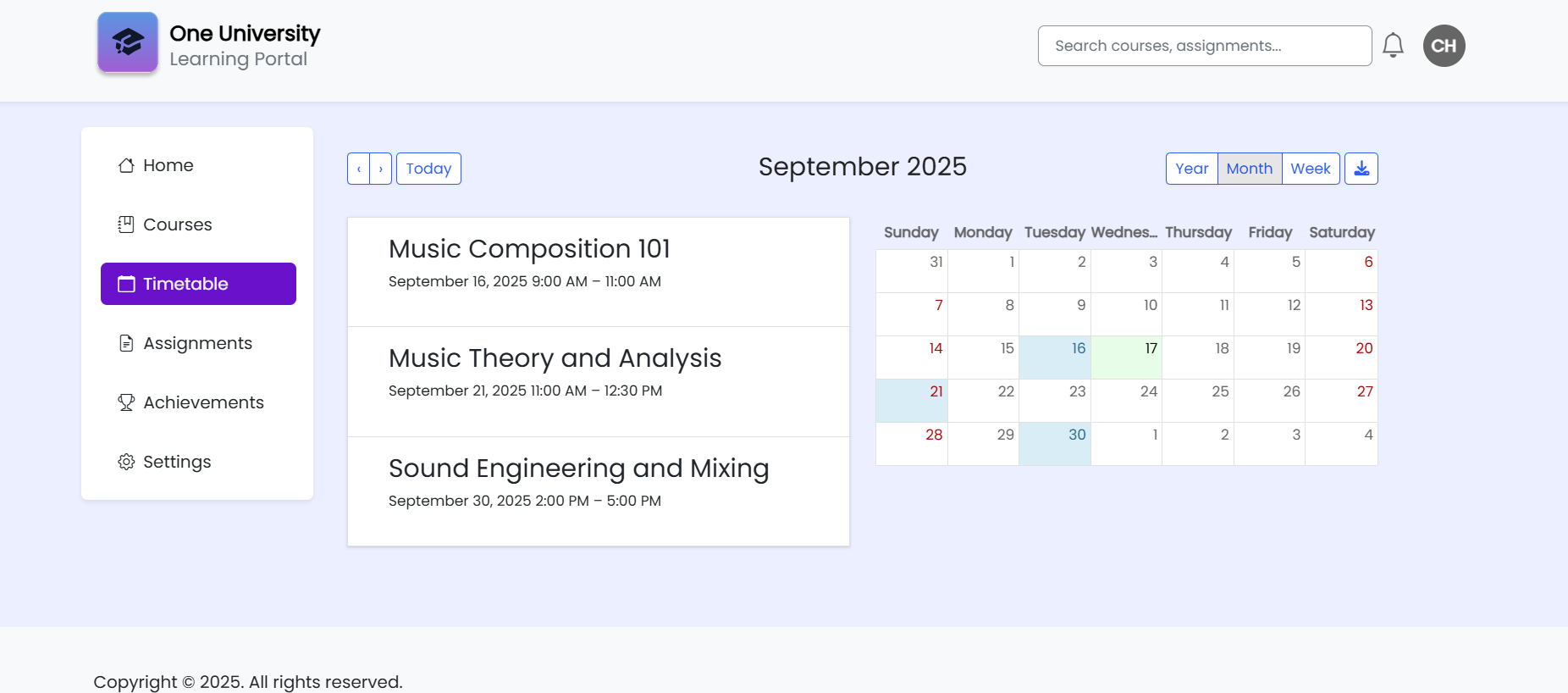The width and height of the screenshot is (1568, 693).
Task: Click the Assignments document icon
Action: pyautogui.click(x=126, y=343)
